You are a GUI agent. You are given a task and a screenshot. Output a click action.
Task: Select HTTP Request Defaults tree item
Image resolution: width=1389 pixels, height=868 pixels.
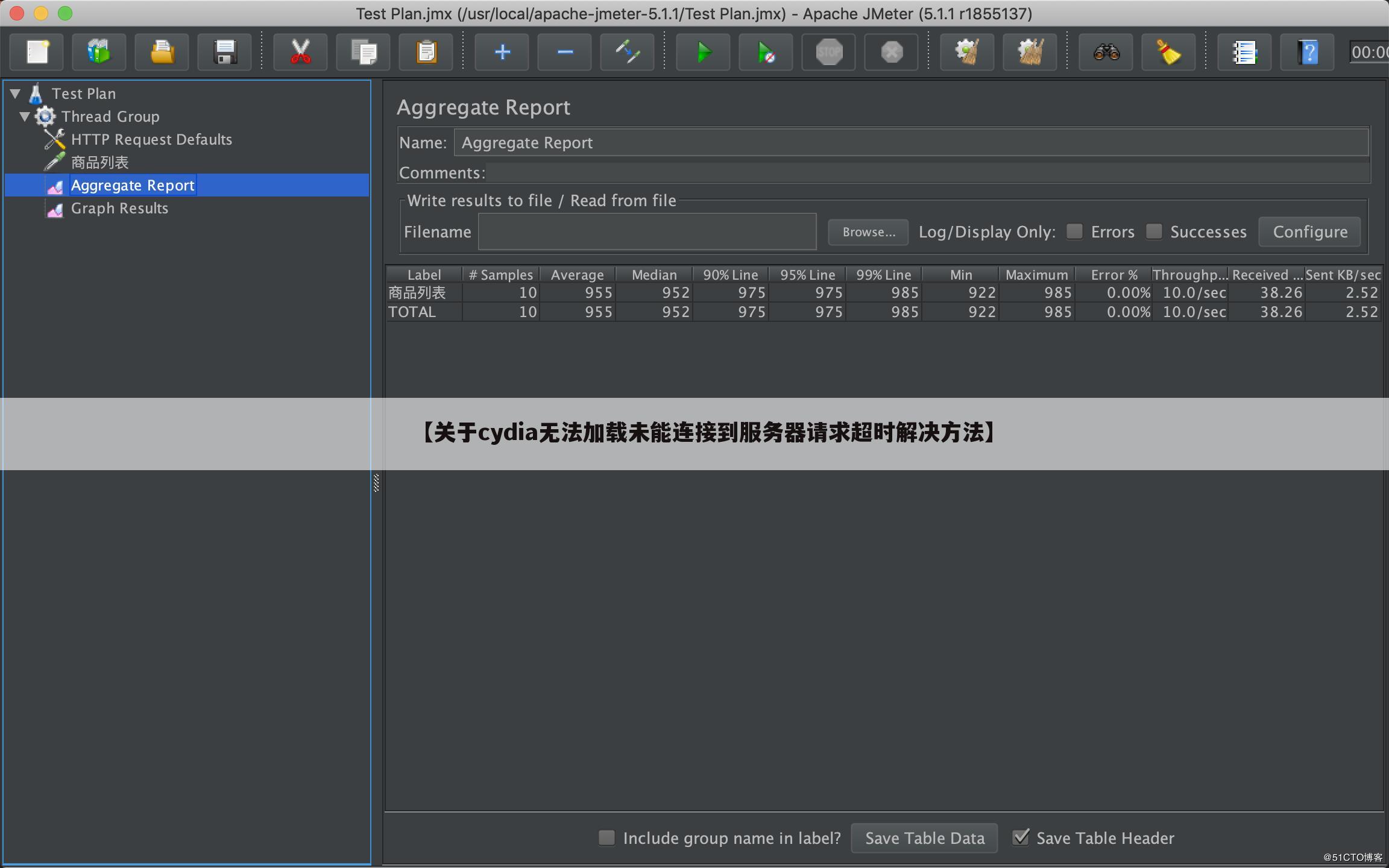click(x=151, y=140)
